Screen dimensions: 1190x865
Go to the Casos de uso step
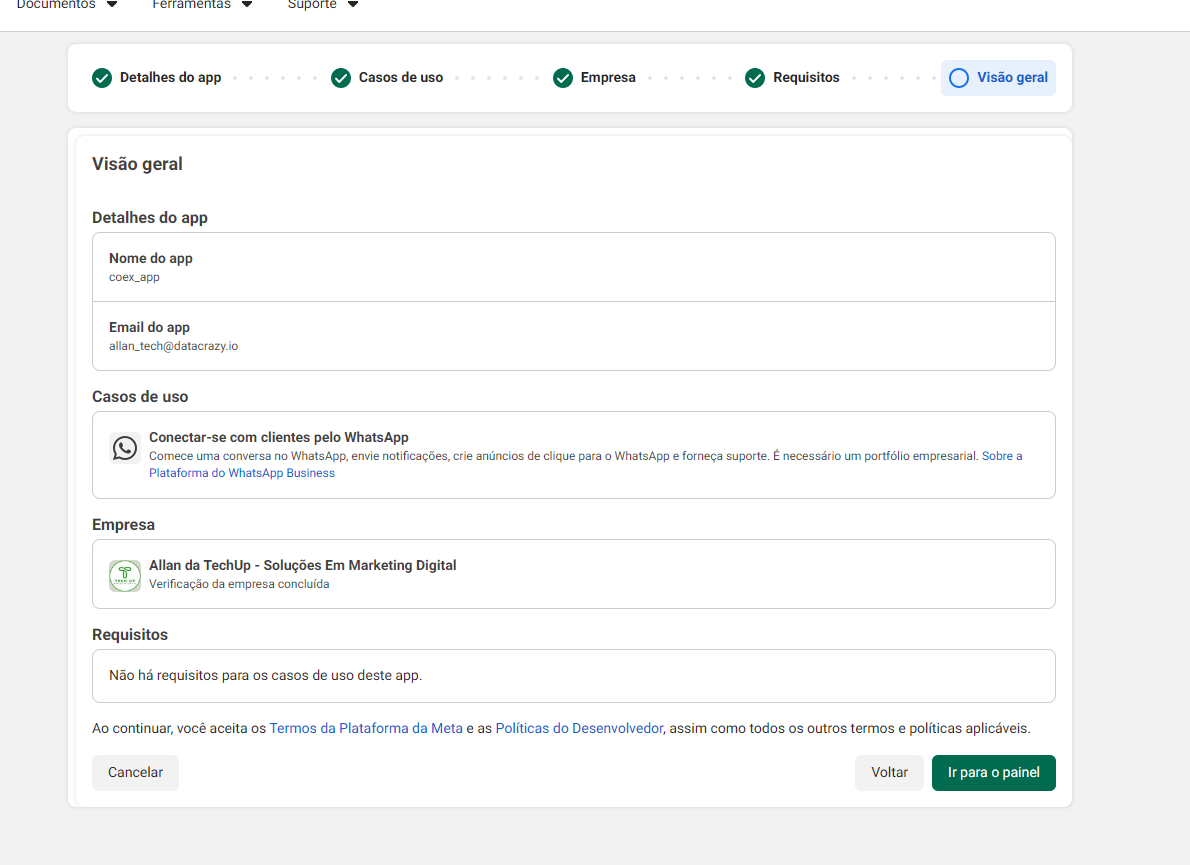coord(387,77)
